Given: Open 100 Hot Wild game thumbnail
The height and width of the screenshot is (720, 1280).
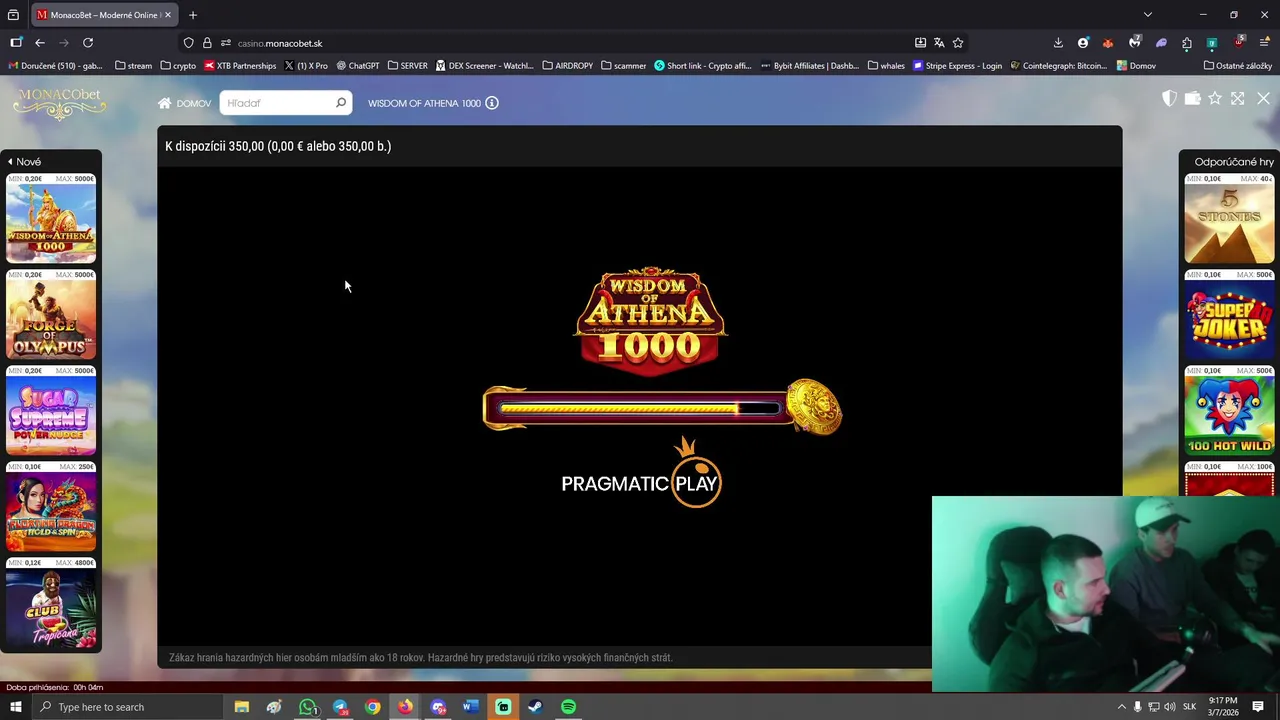Looking at the screenshot, I should pos(1229,411).
